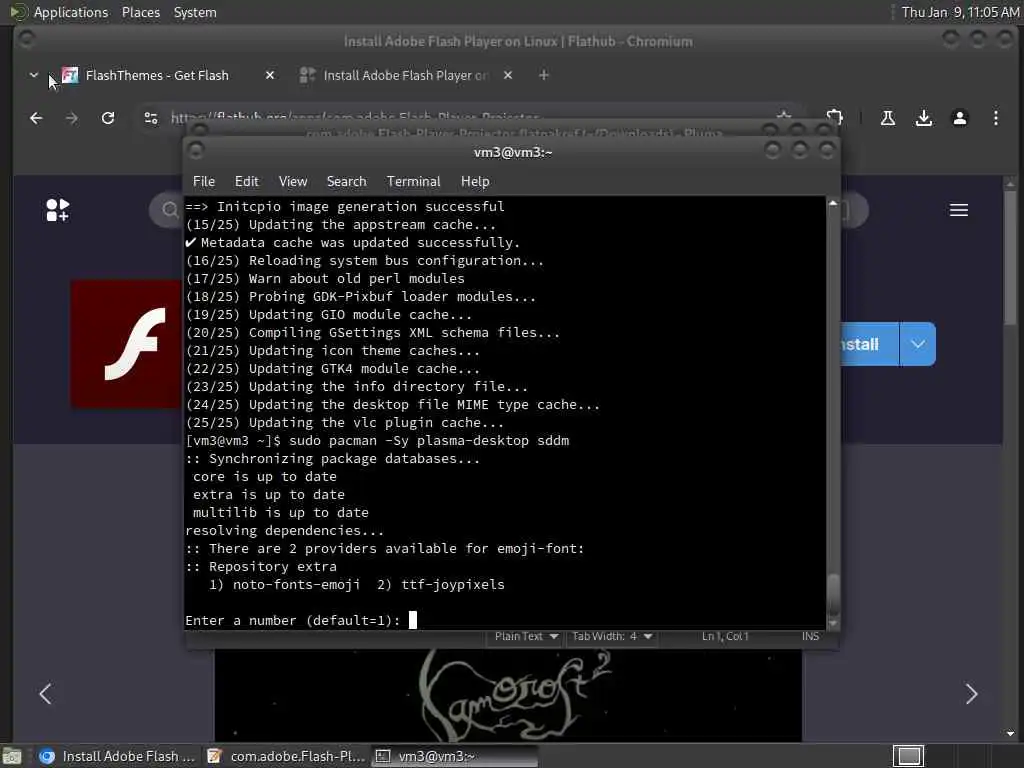Open the Tab Width dropdown in Pluma
This screenshot has height=768, width=1024.
(x=611, y=636)
